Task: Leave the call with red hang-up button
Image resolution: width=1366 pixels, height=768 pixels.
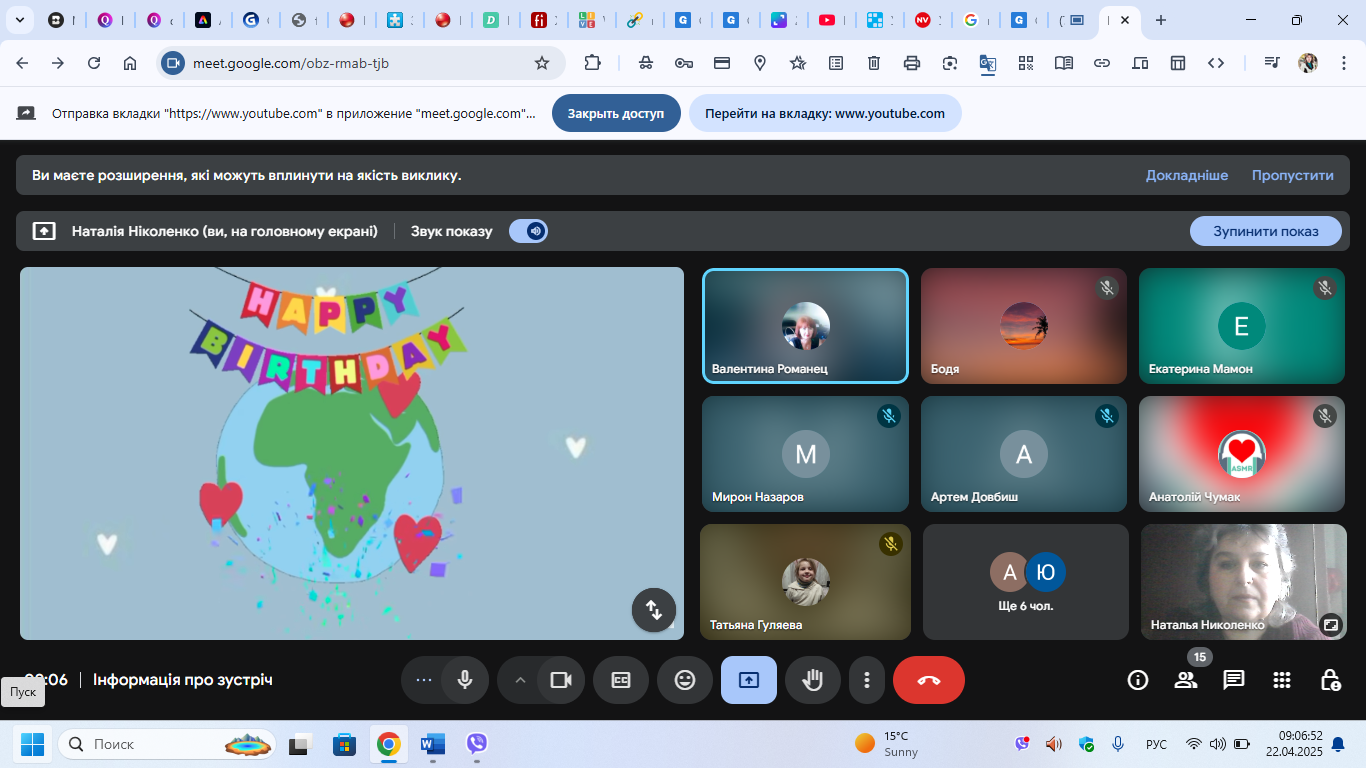Action: pos(929,680)
